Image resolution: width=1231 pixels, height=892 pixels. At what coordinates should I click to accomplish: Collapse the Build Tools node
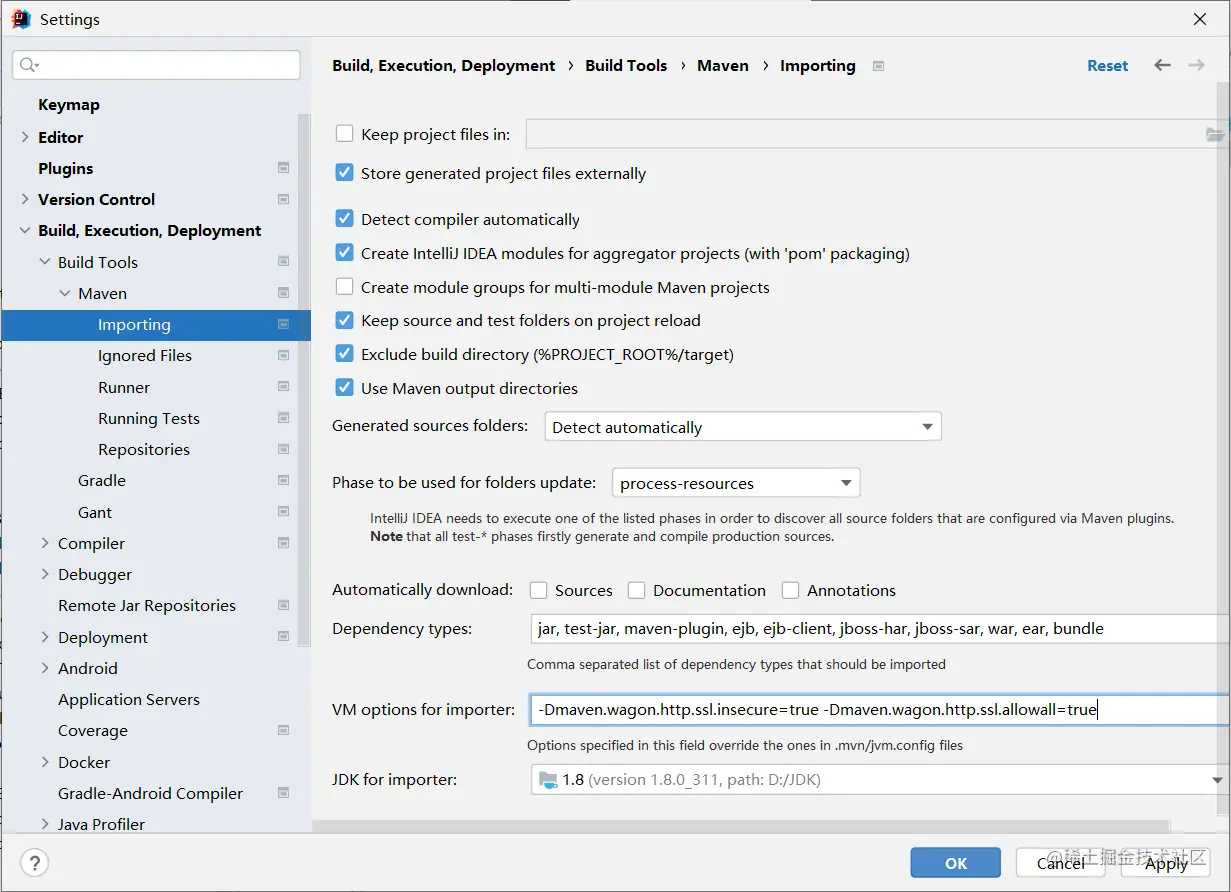(x=45, y=262)
